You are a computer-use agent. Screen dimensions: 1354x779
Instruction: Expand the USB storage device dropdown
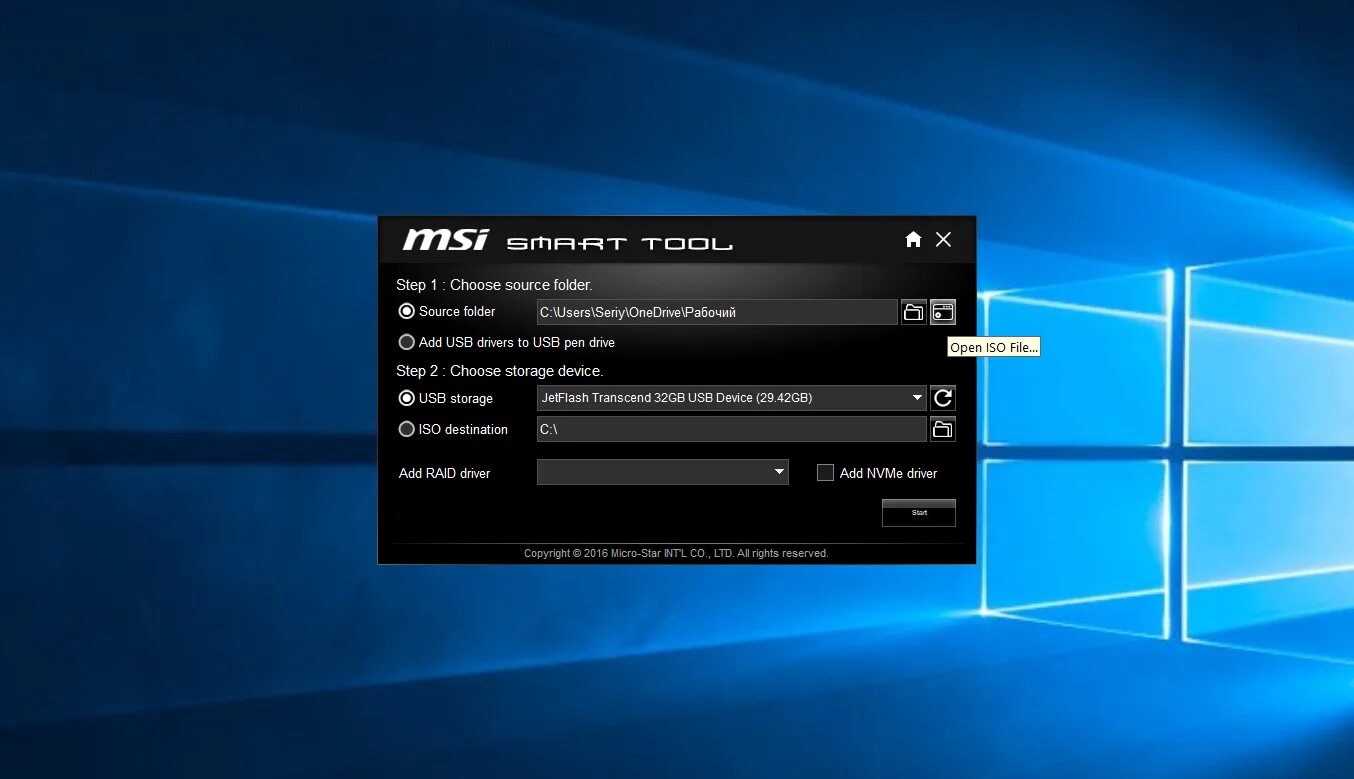[x=917, y=398]
